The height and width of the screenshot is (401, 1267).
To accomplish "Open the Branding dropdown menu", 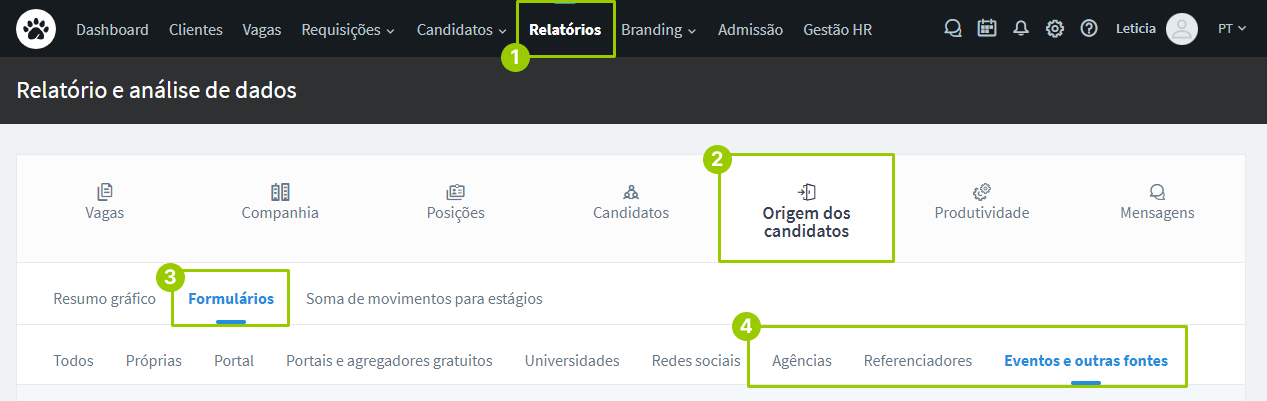I will click(658, 30).
